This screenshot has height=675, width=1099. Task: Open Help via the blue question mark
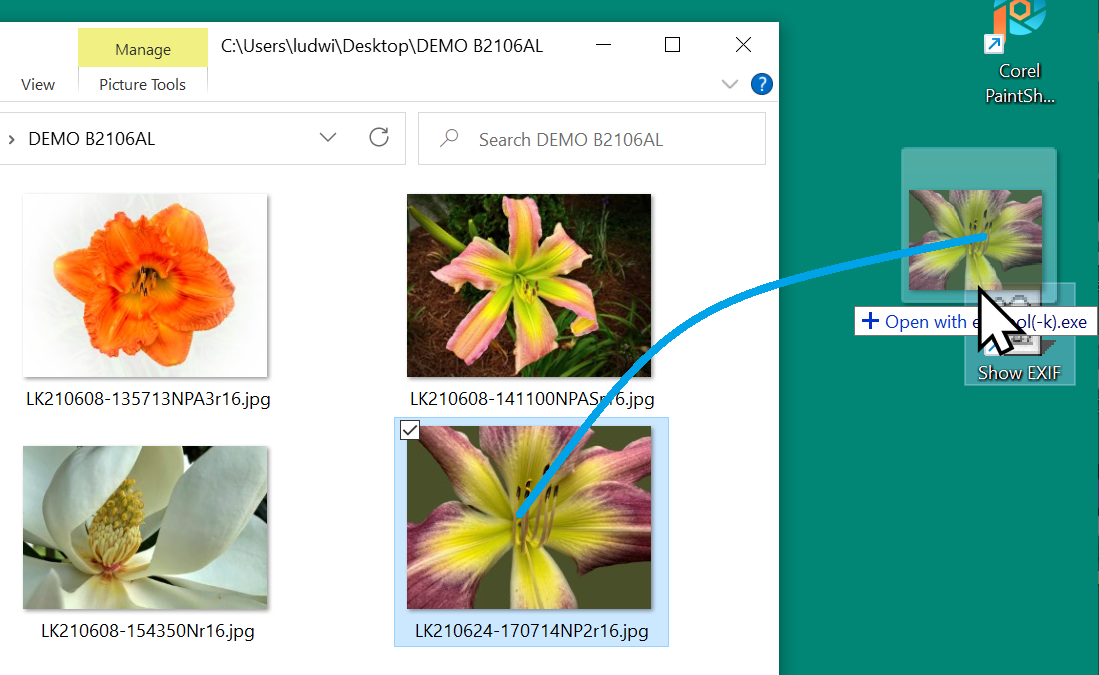[x=761, y=84]
